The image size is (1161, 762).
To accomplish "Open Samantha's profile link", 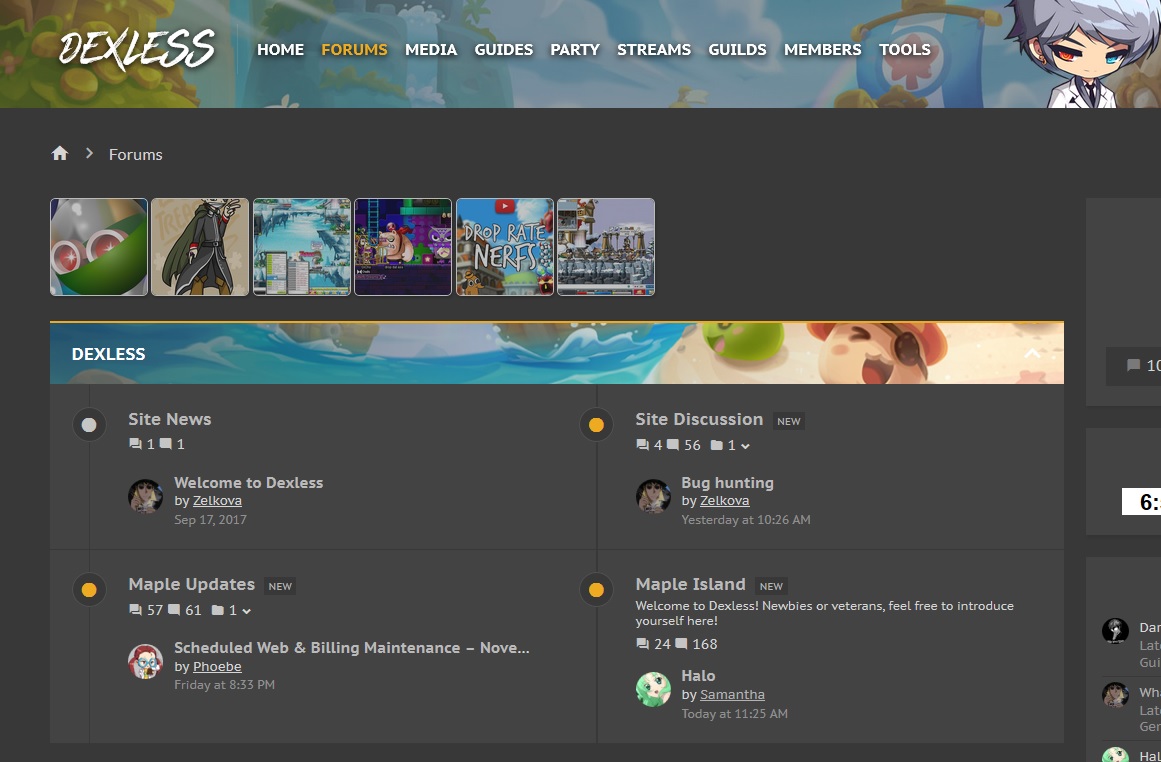I will [732, 695].
